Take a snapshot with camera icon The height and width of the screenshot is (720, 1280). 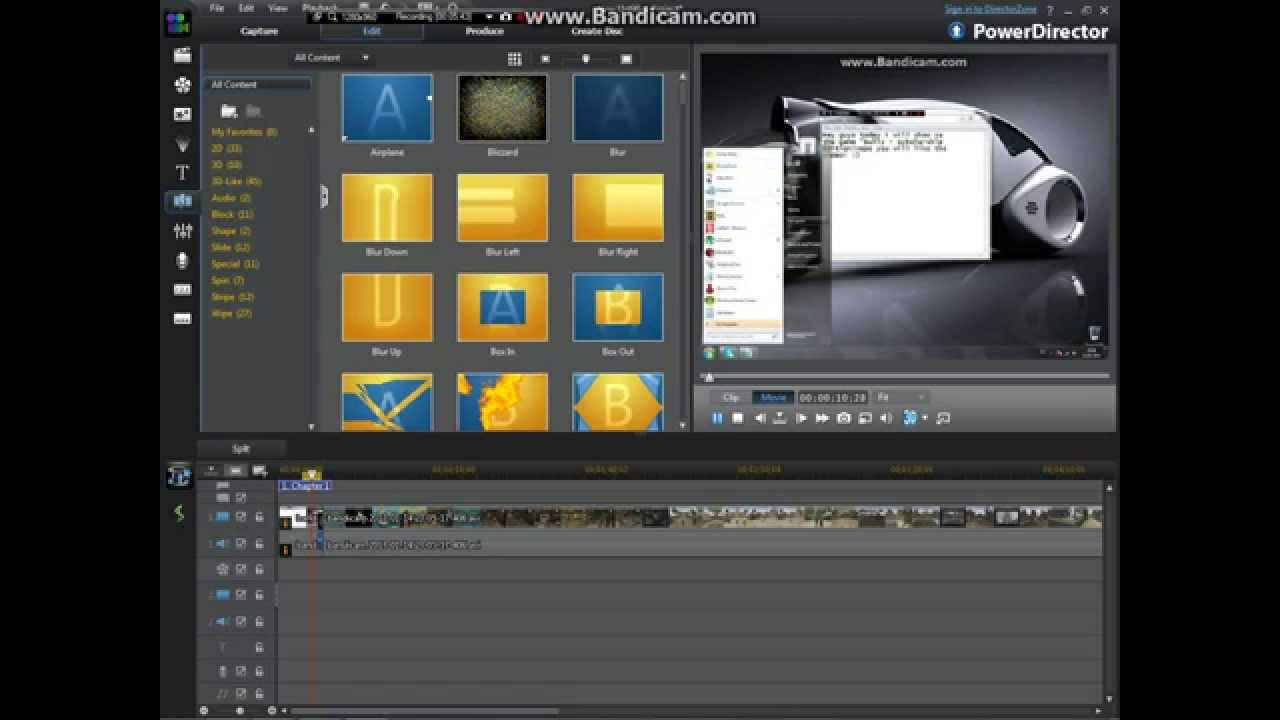pyautogui.click(x=843, y=418)
